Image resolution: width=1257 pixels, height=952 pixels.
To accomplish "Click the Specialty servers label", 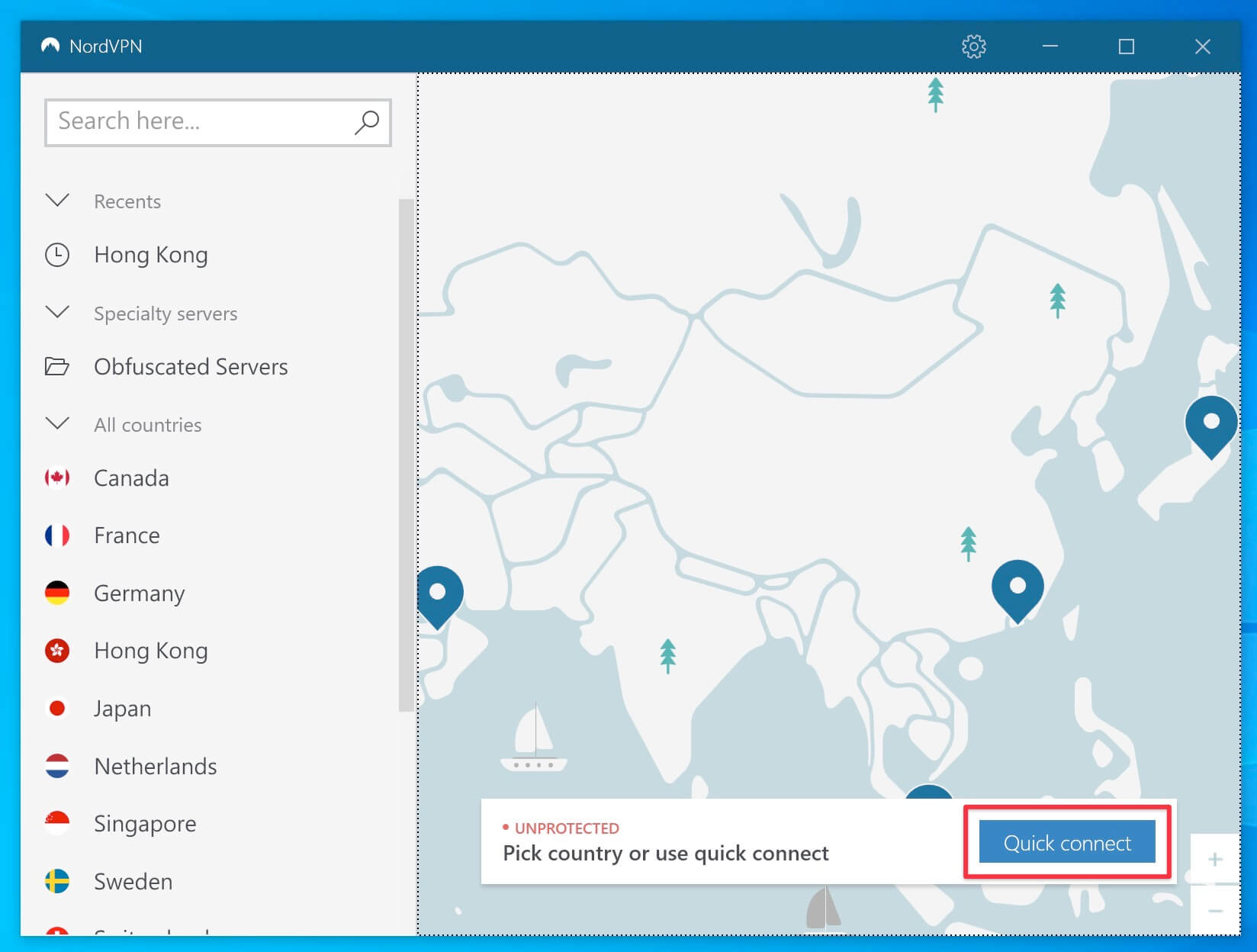I will [x=166, y=314].
